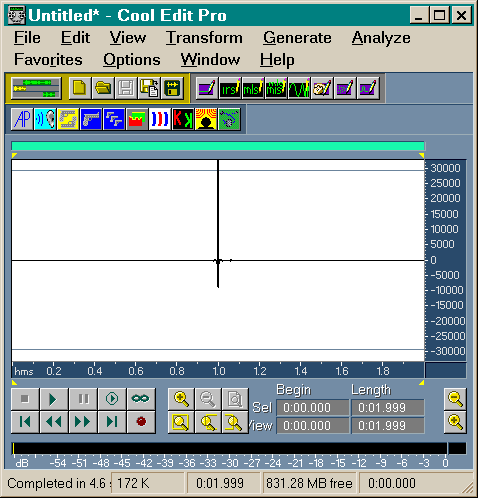The width and height of the screenshot is (478, 498).
Task: Click the circled play button
Action: click(112, 399)
